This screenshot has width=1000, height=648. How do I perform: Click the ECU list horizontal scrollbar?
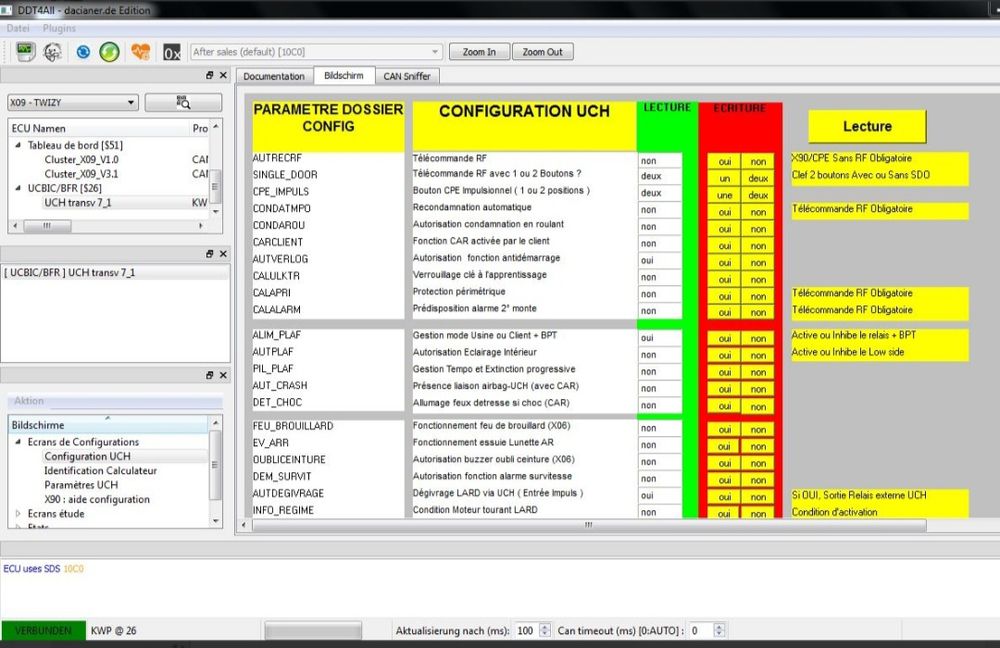[48, 226]
